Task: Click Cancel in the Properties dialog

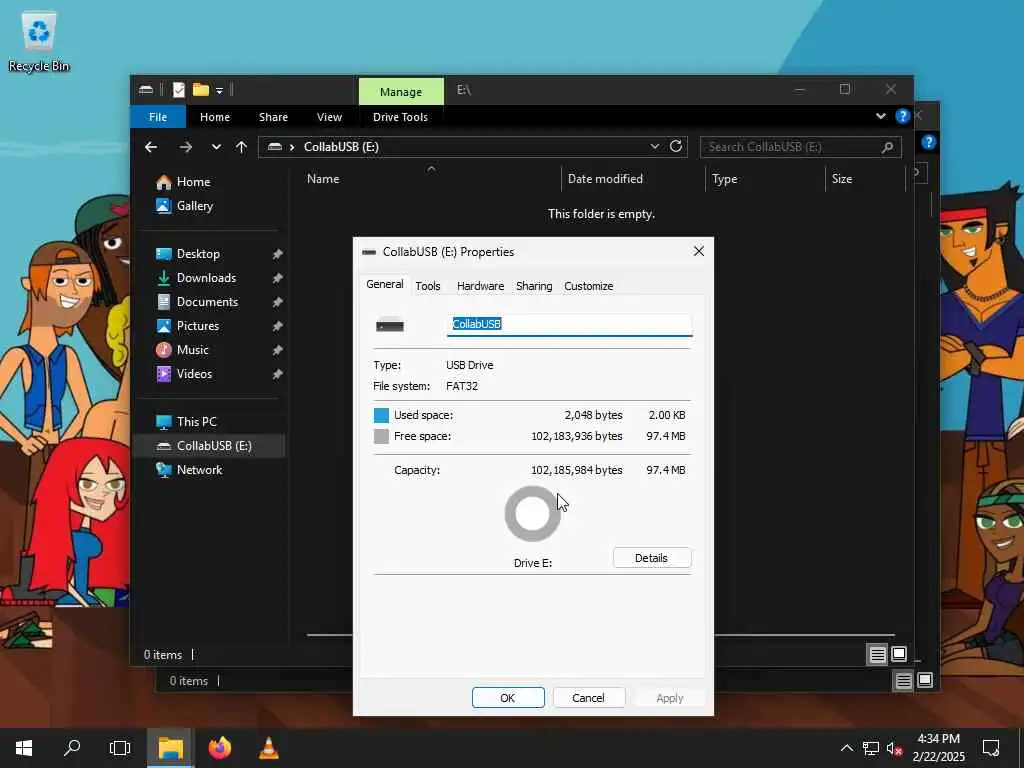Action: pyautogui.click(x=588, y=697)
